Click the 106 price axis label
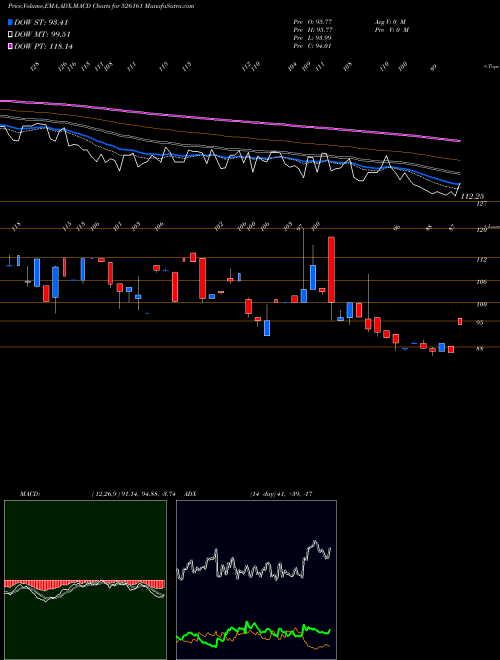The image size is (500, 660). tap(481, 282)
